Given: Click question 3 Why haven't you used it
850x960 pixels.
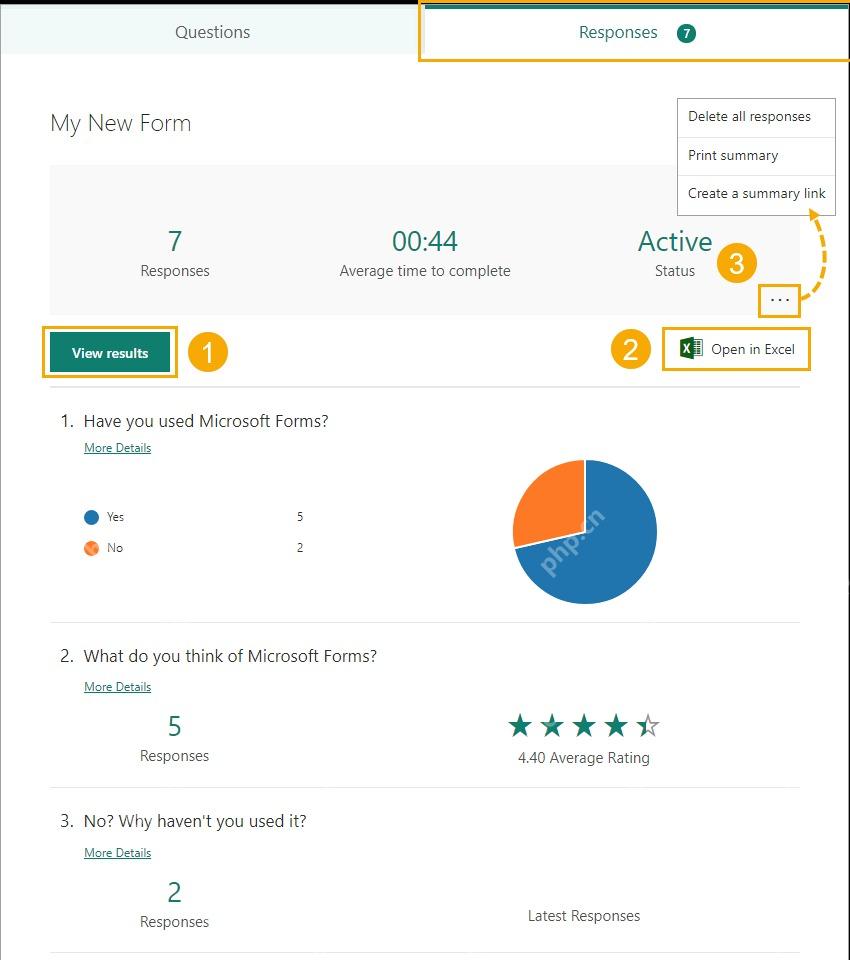Looking at the screenshot, I should click(195, 821).
